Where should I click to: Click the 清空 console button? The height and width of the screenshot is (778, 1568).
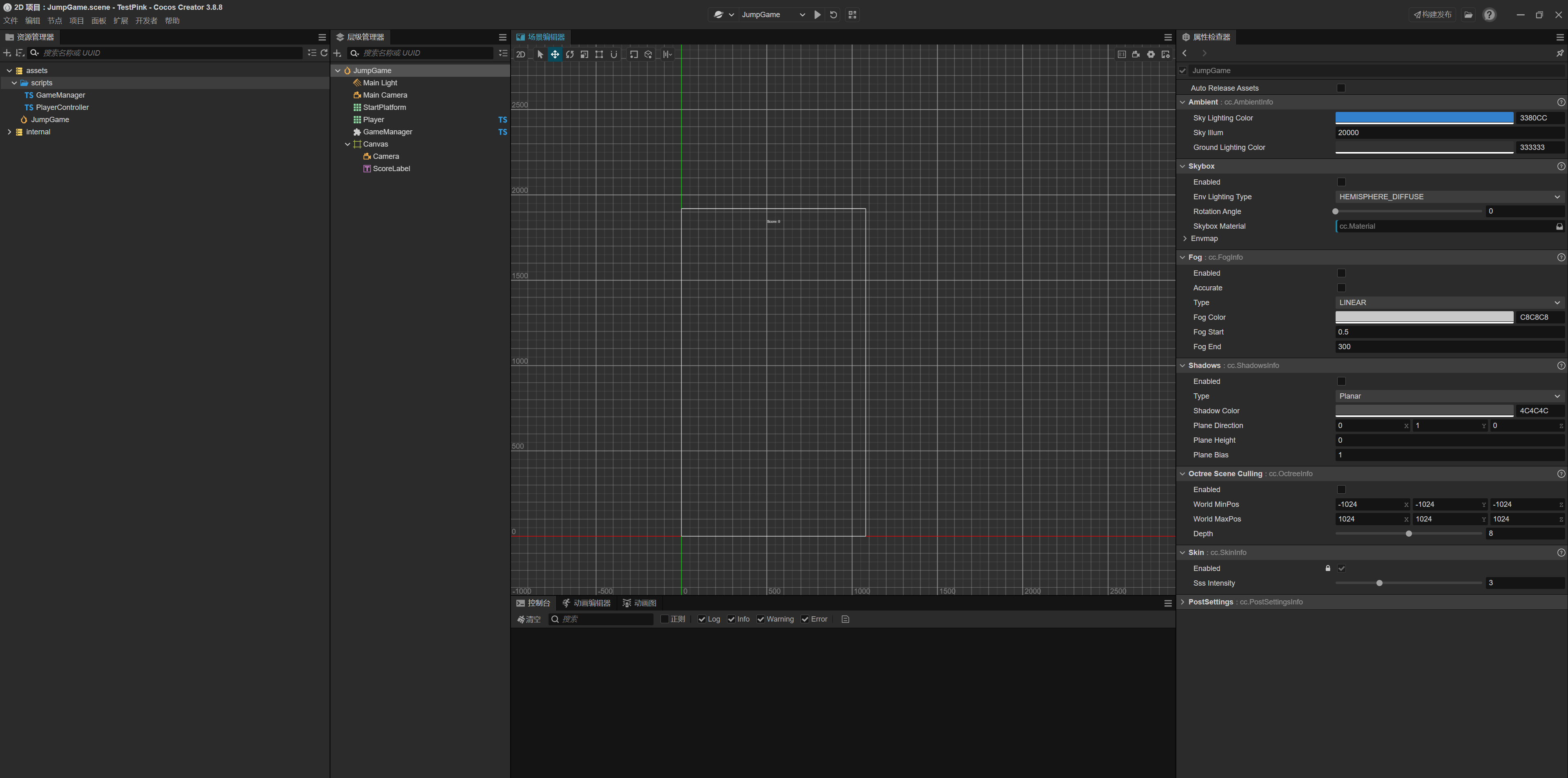[529, 619]
